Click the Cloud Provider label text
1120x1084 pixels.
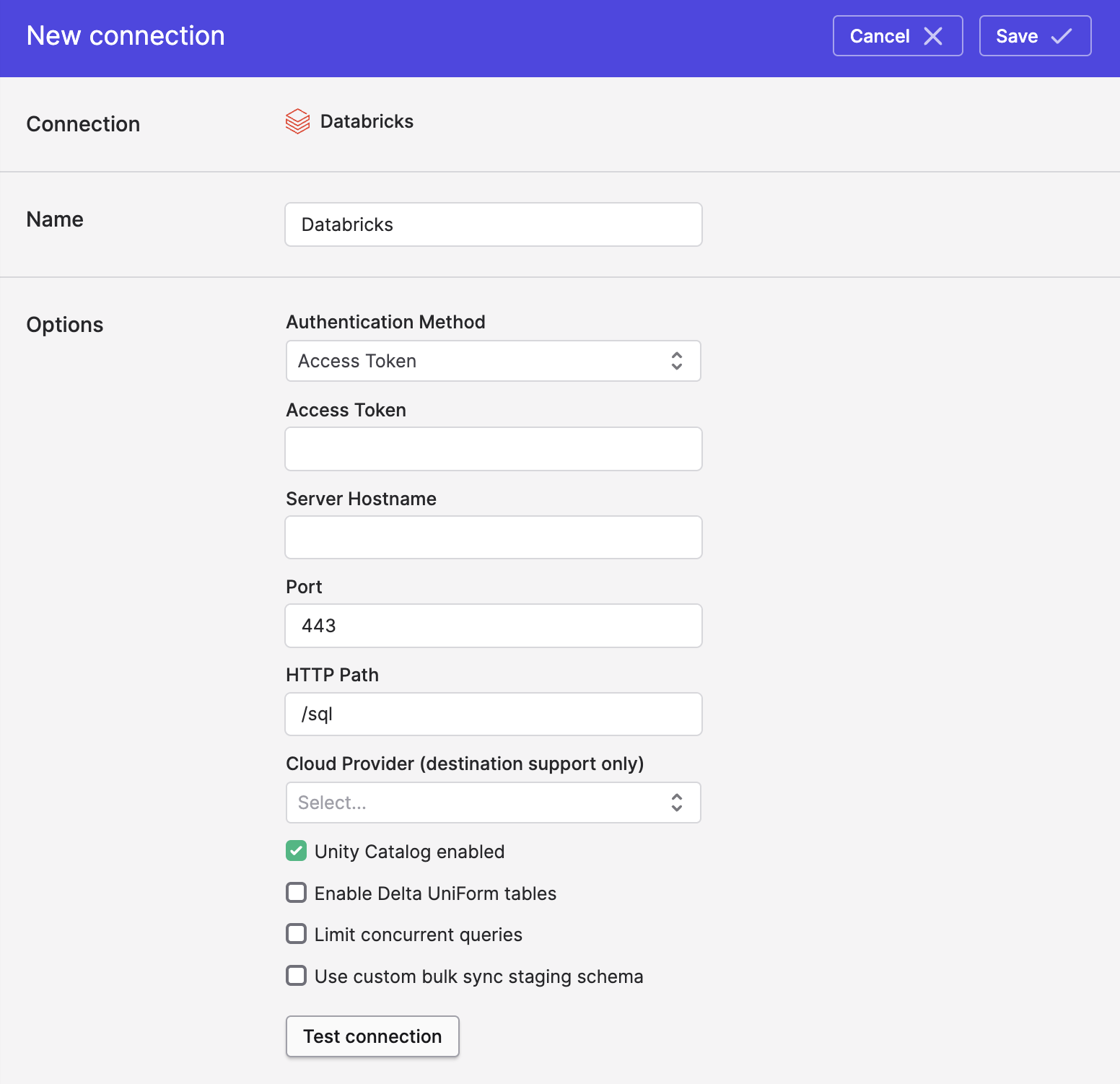coord(465,764)
